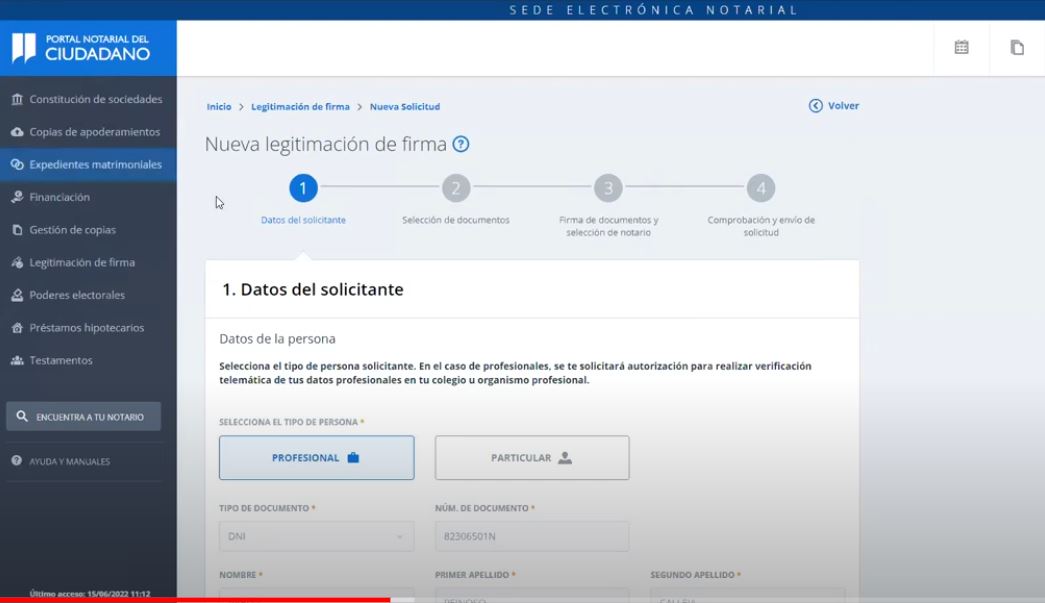
Task: Click the documents copy icon in header
Action: tap(1017, 47)
